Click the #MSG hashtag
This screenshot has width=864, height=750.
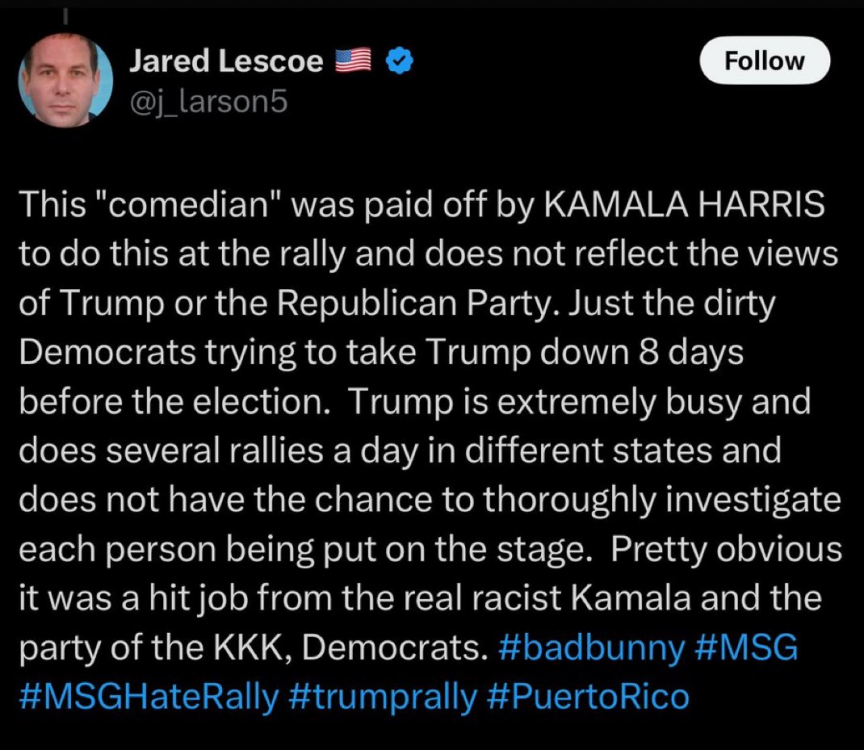coord(746,648)
